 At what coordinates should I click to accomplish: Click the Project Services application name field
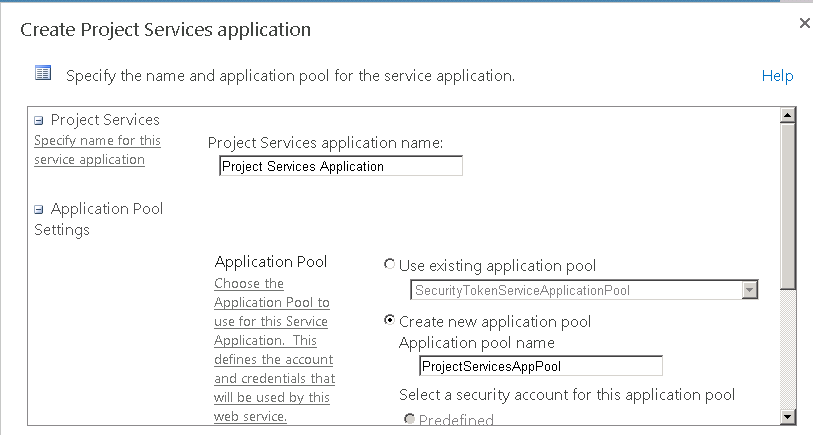point(341,166)
